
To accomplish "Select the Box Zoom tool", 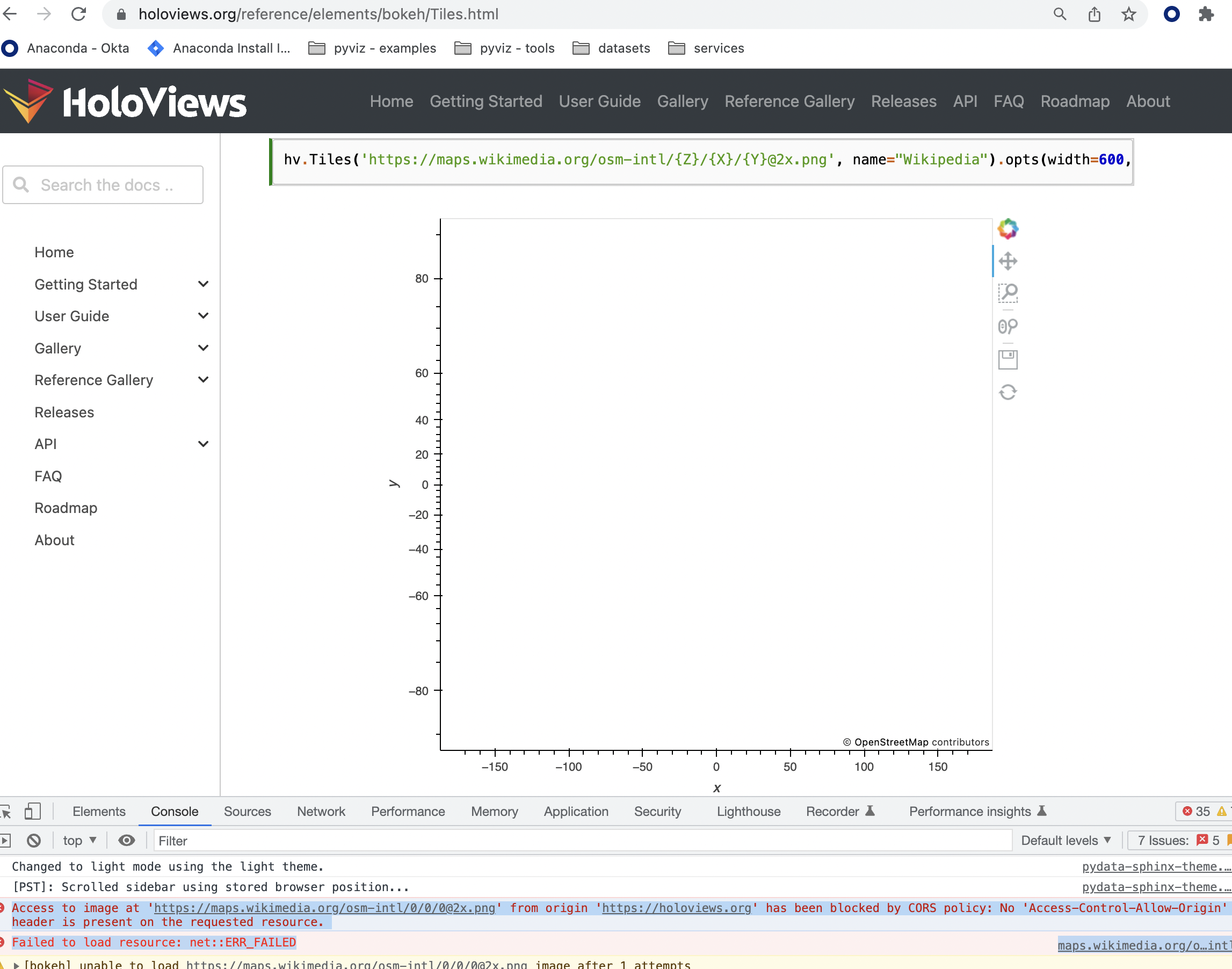I will pos(1008,293).
